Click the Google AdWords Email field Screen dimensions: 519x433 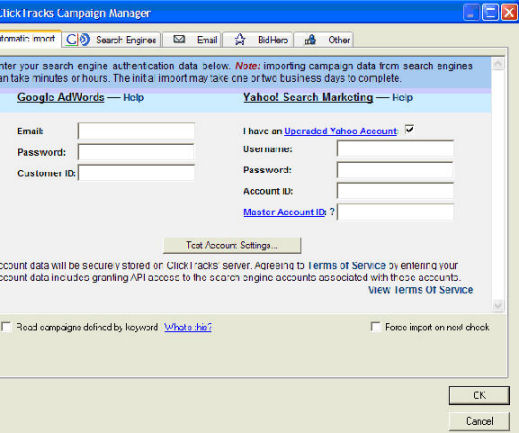tap(136, 131)
